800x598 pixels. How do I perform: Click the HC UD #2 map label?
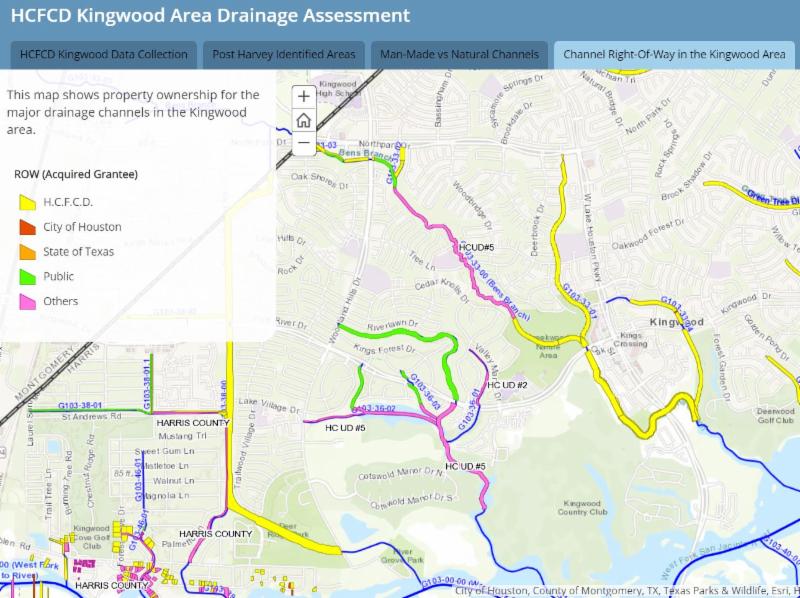[x=507, y=385]
